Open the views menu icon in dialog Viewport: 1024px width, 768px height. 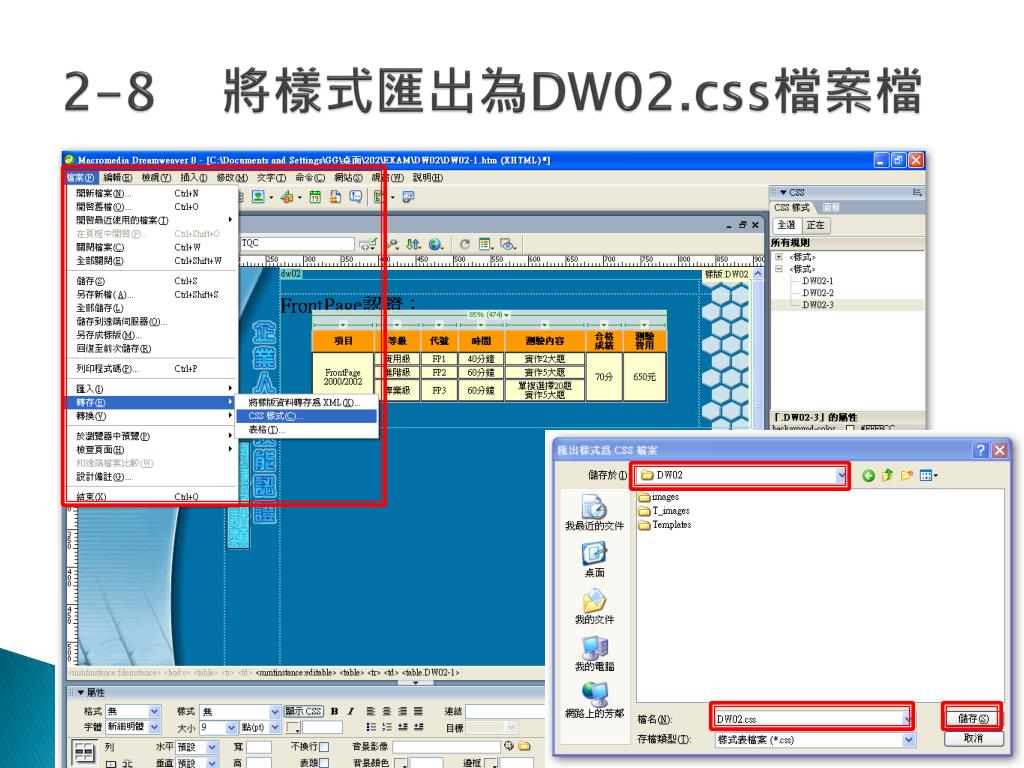pyautogui.click(x=928, y=475)
